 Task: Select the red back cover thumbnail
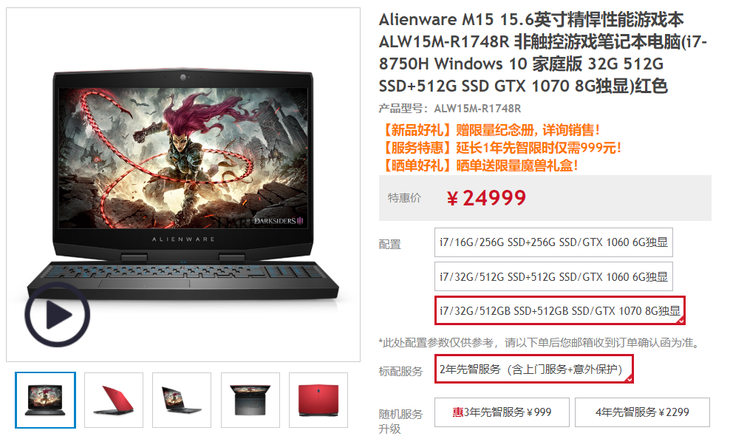point(318,400)
